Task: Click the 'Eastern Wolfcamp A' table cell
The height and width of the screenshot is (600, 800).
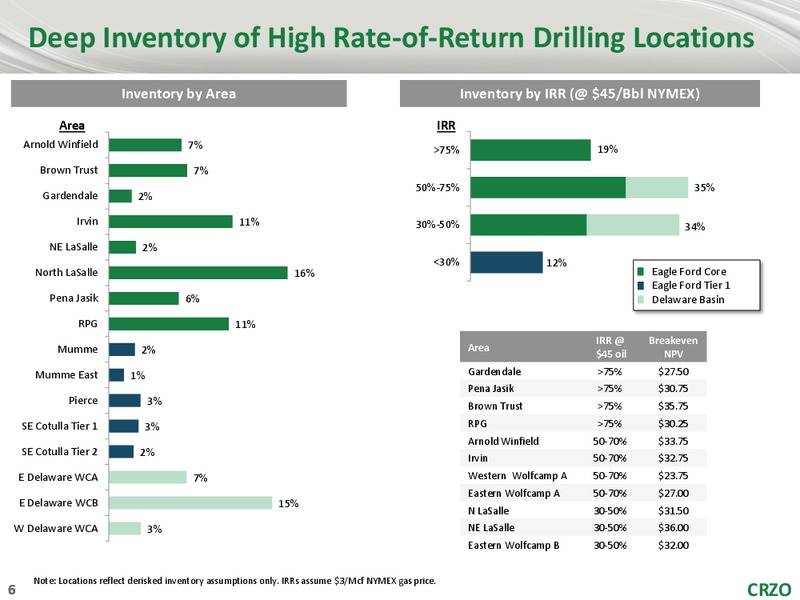Action: 514,493
